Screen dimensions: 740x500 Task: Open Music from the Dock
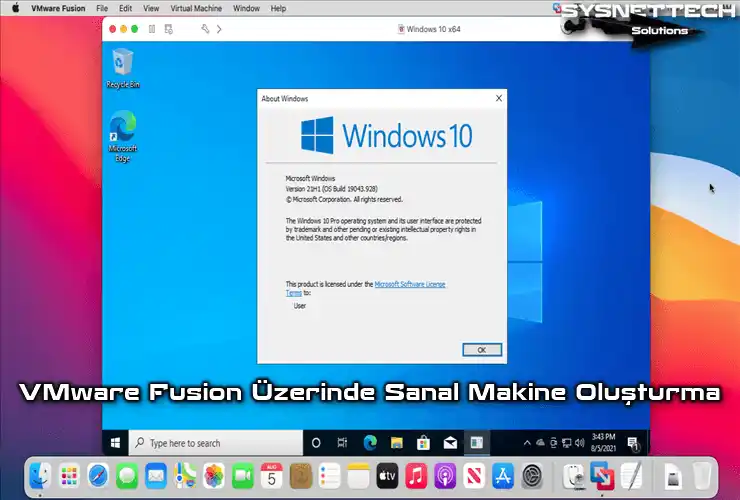416,476
